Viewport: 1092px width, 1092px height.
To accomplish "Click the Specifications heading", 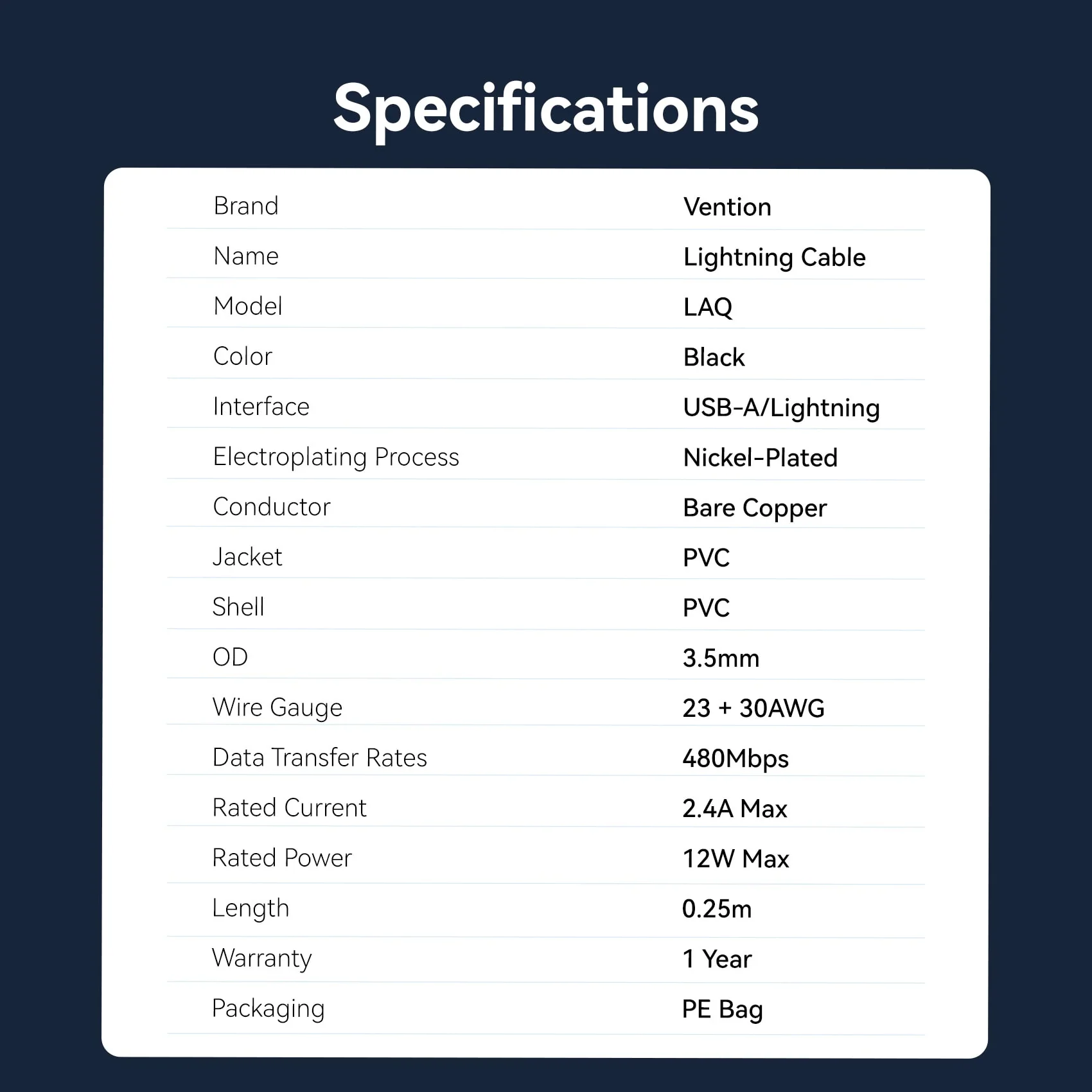I will click(x=546, y=110).
